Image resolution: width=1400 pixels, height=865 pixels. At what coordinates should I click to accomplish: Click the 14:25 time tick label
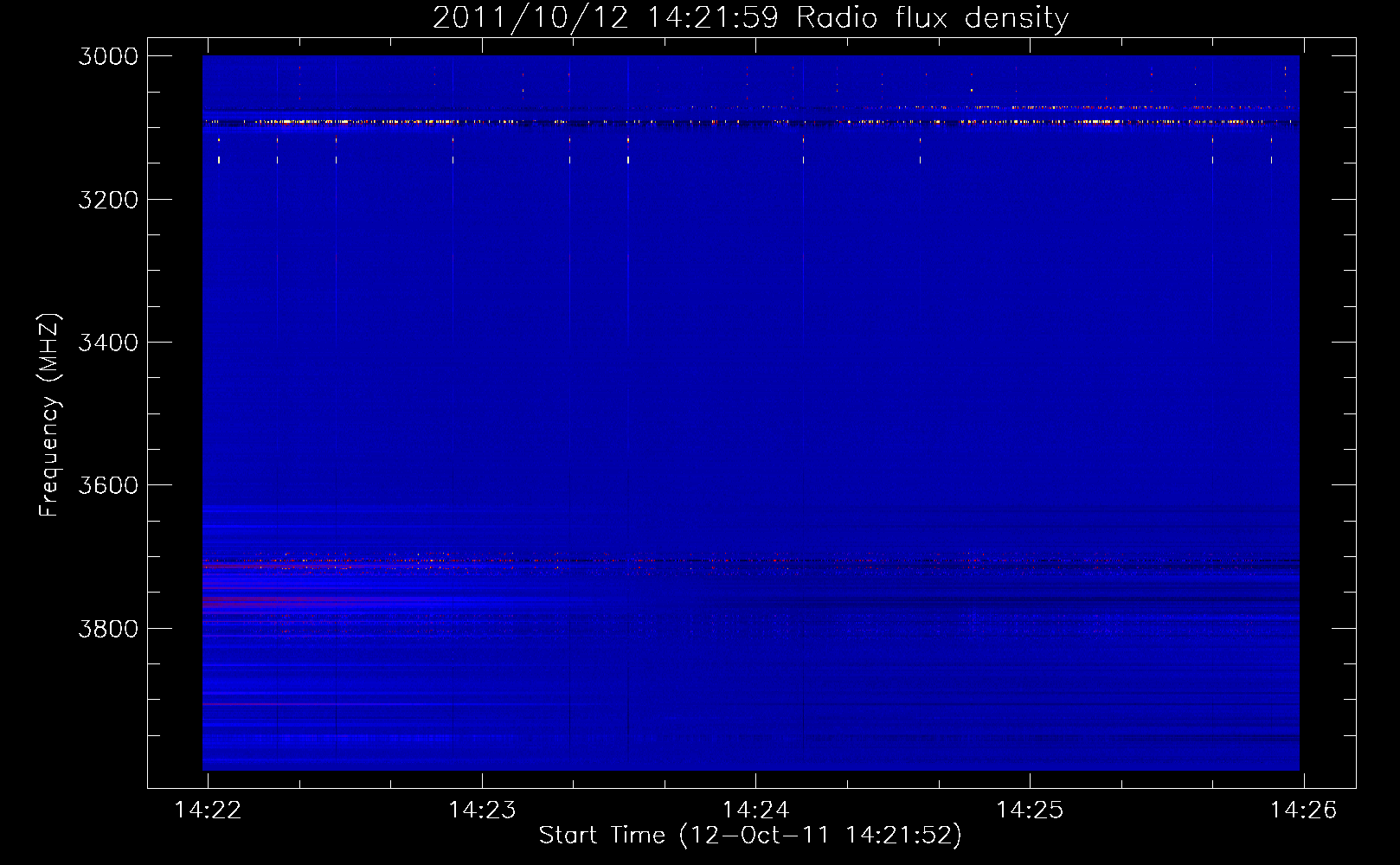pos(1030,810)
